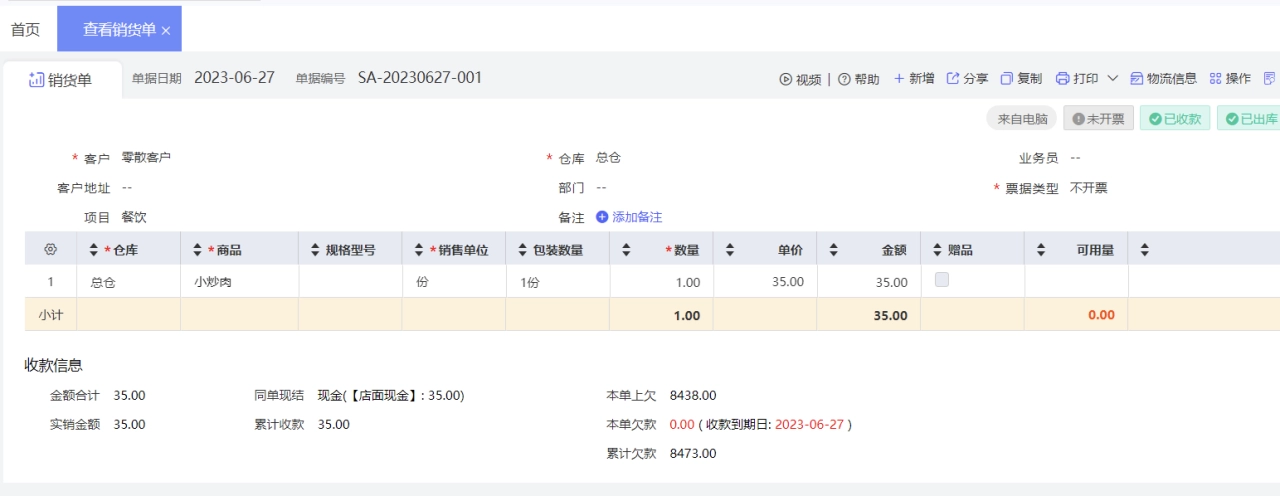Toggle the 赠品 checkbox for 小炒肉
This screenshot has width=1280, height=496.
coord(941,280)
